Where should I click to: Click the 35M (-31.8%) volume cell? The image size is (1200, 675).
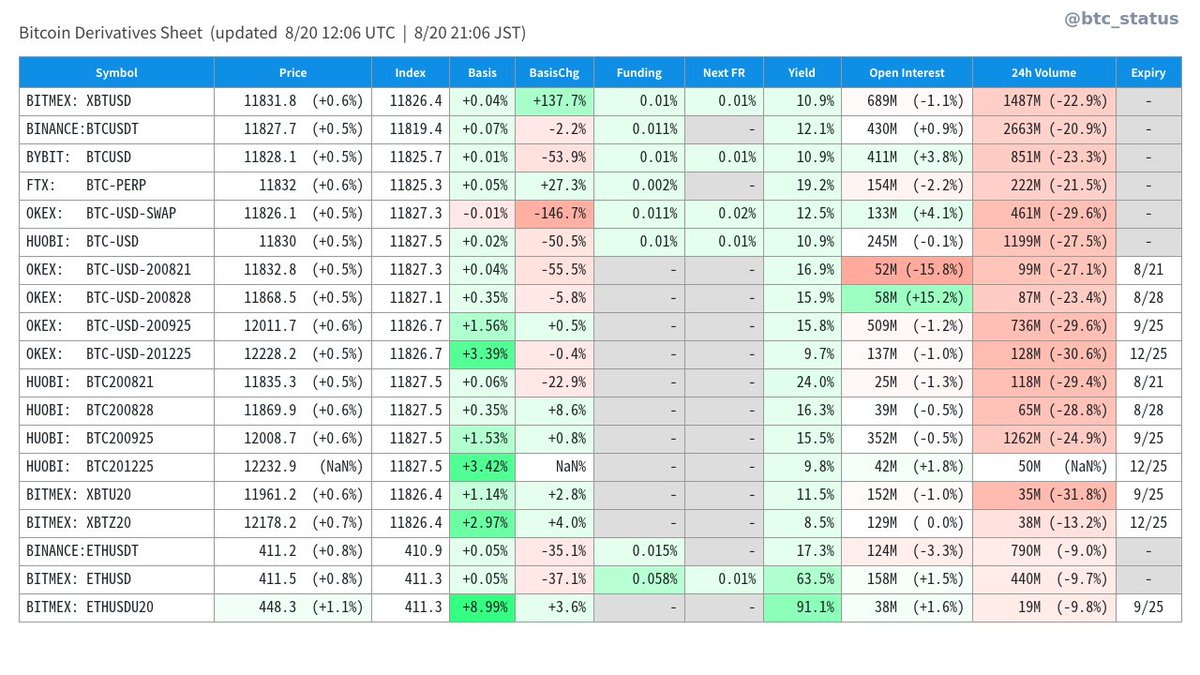[1044, 494]
